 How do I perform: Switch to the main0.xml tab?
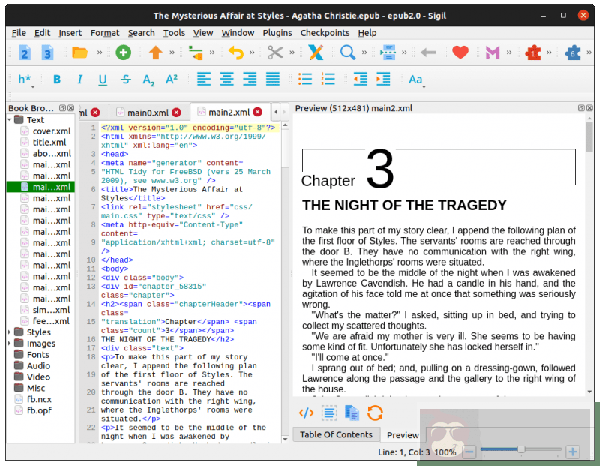138,112
